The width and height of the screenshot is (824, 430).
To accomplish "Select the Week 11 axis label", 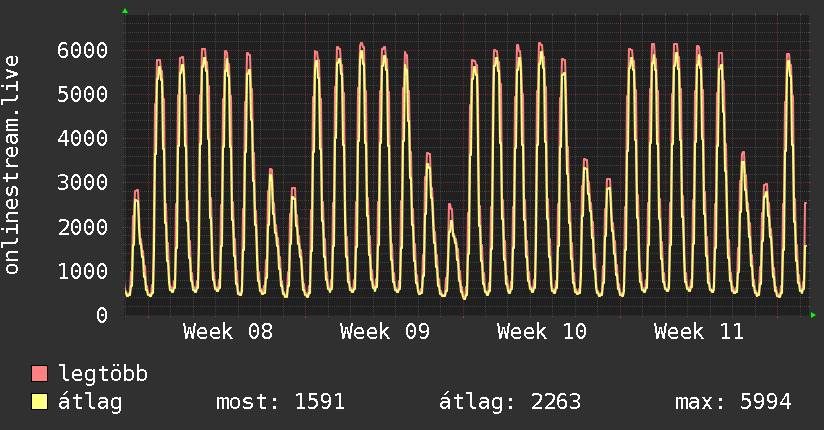I will coord(699,332).
